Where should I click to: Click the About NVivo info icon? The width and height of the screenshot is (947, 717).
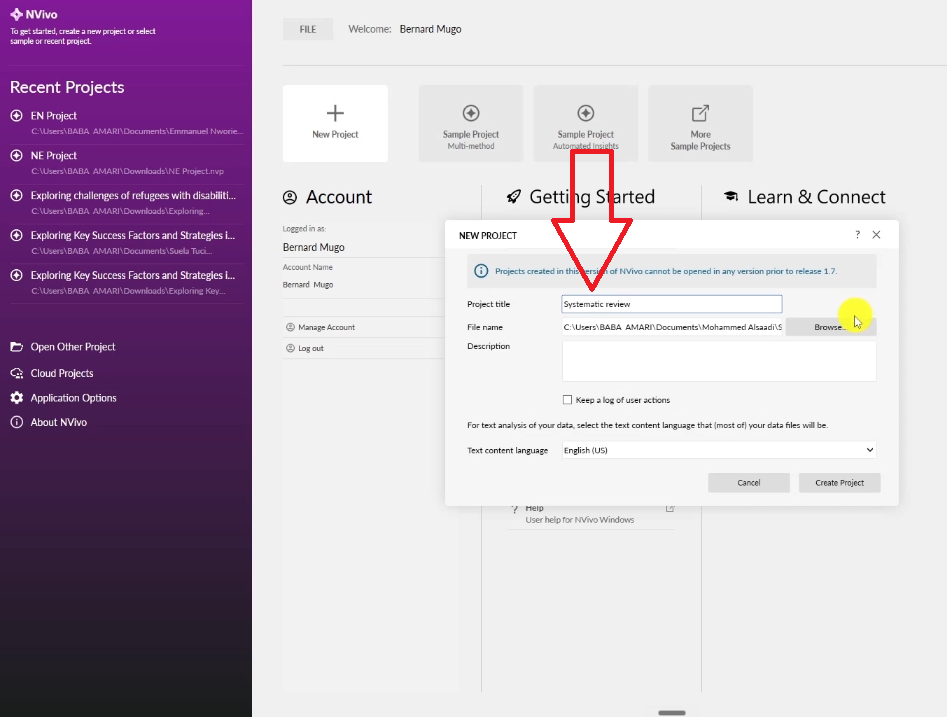pyautogui.click(x=16, y=422)
